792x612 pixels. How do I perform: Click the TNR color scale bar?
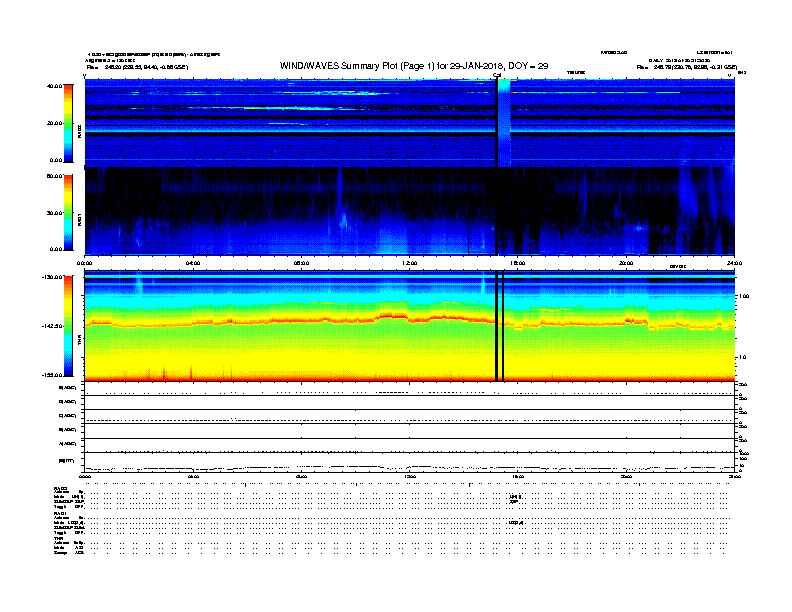68,326
